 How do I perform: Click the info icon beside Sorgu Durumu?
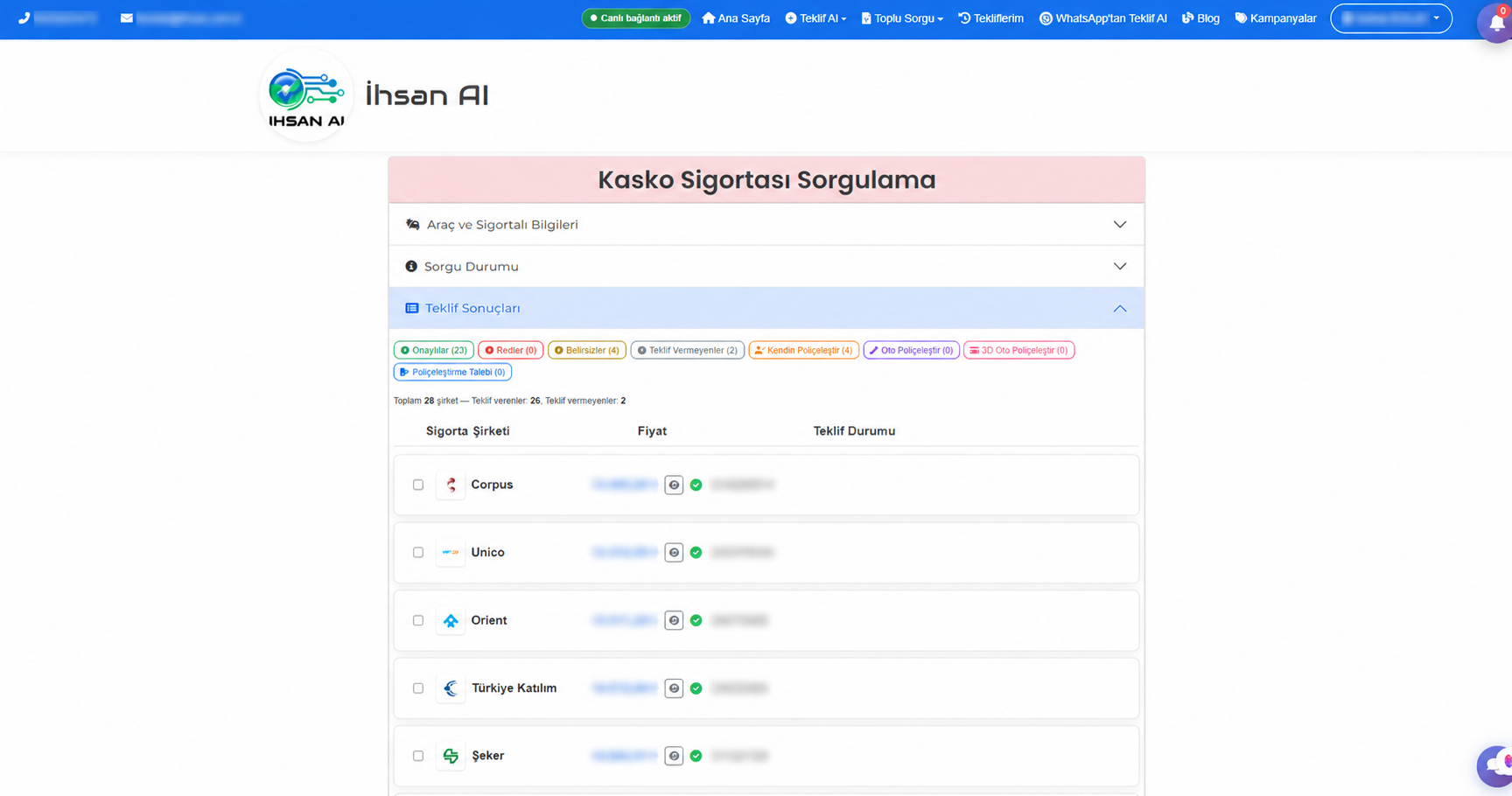click(411, 266)
